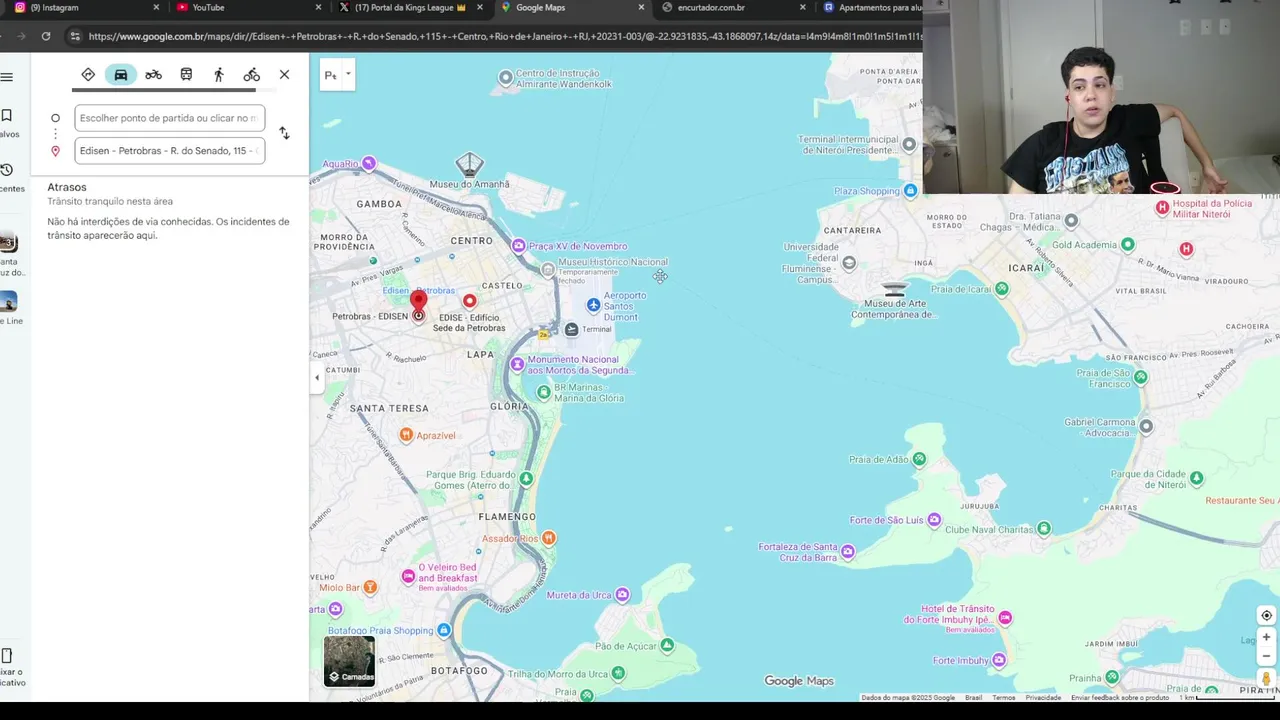Click the Forte de São Luís pin

point(934,520)
